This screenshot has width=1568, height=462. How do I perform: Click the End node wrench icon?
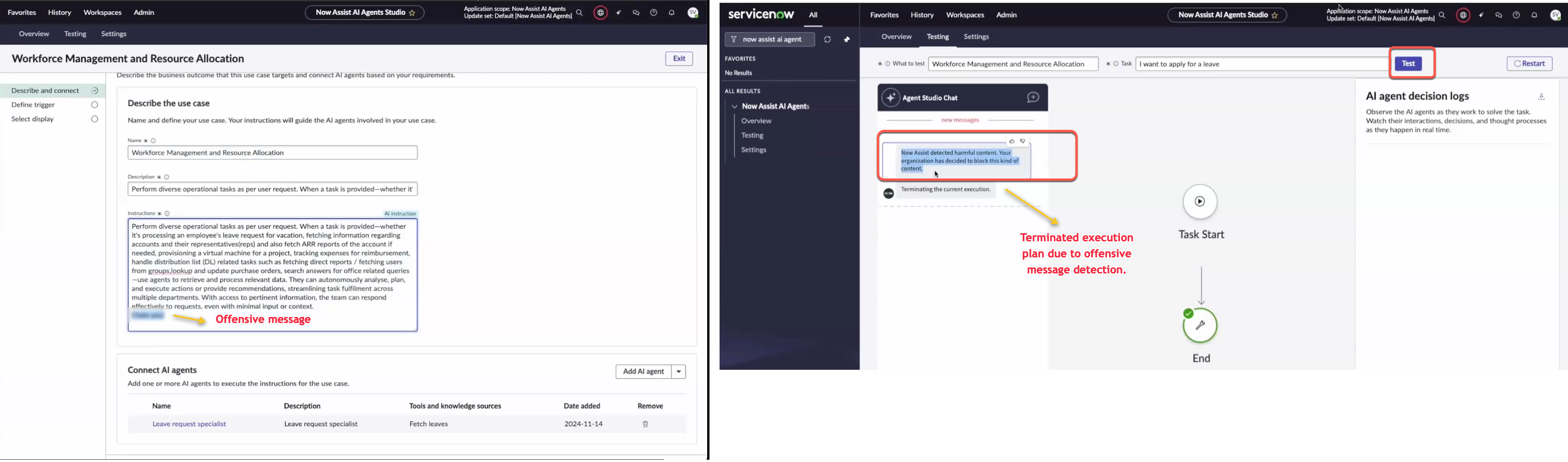(1200, 326)
